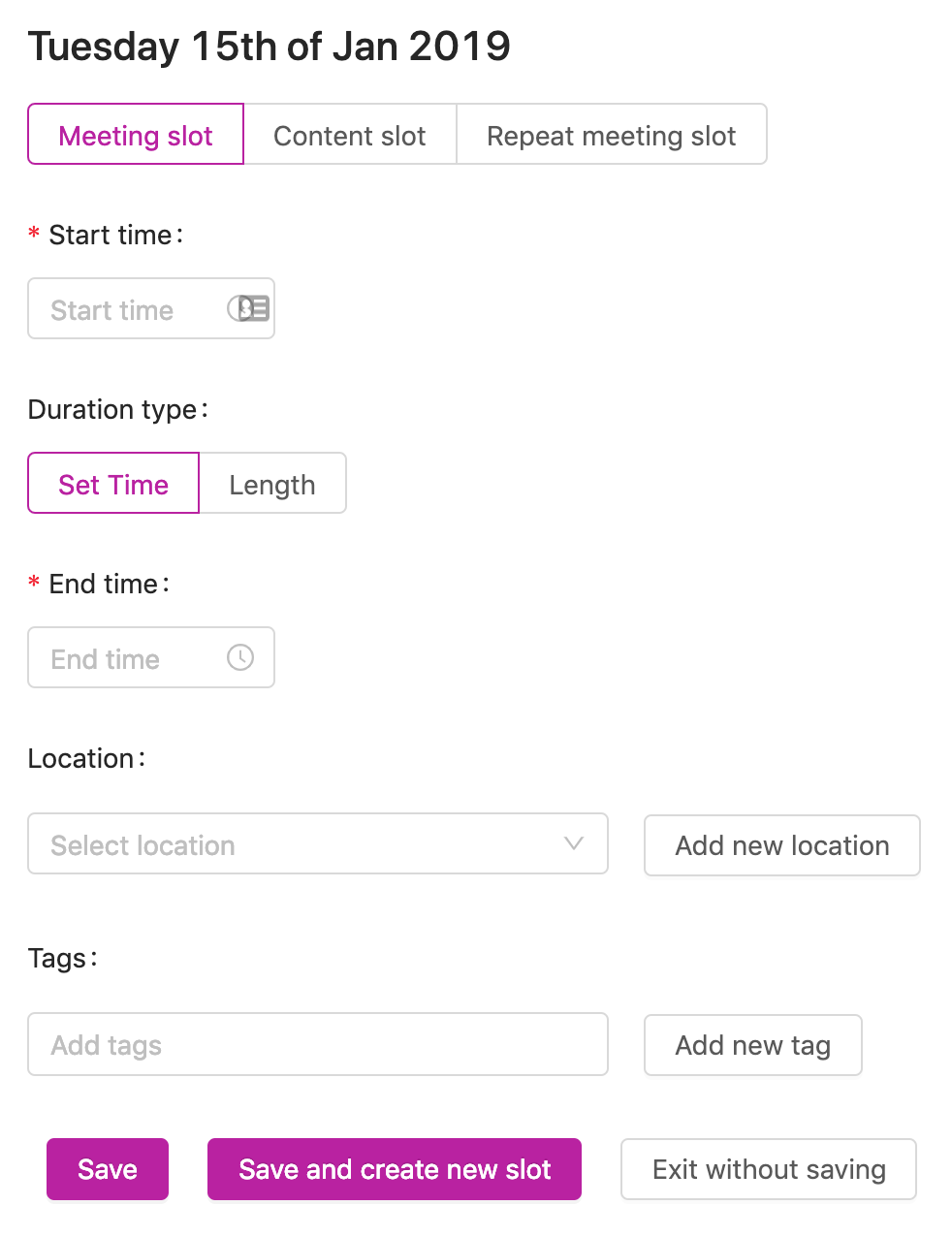Switch to the Content slot tab
This screenshot has height=1237, width=952.
tap(350, 136)
